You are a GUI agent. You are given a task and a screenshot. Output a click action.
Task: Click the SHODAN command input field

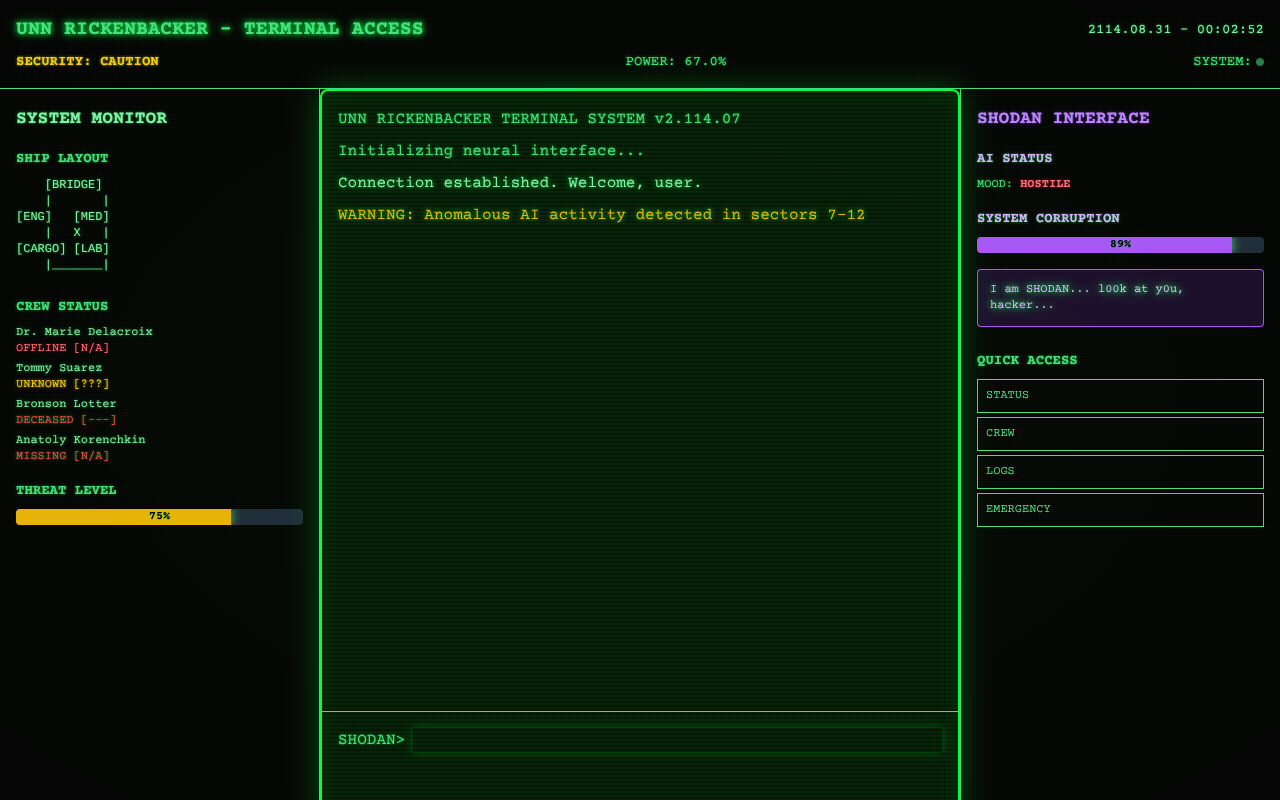[677, 739]
